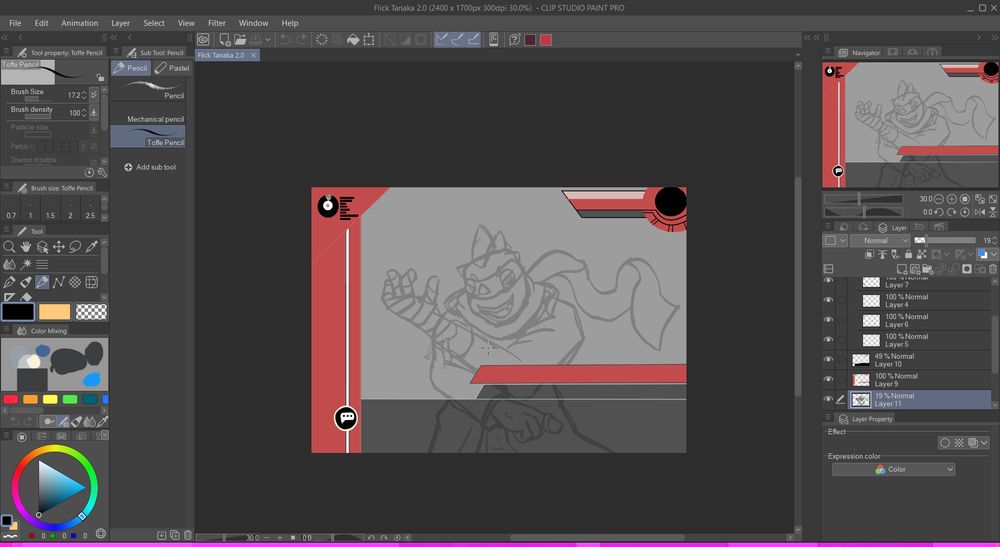Screen dimensions: 1000x547
Task: Hide Layer 9 with eye icon
Action: pyautogui.click(x=828, y=380)
